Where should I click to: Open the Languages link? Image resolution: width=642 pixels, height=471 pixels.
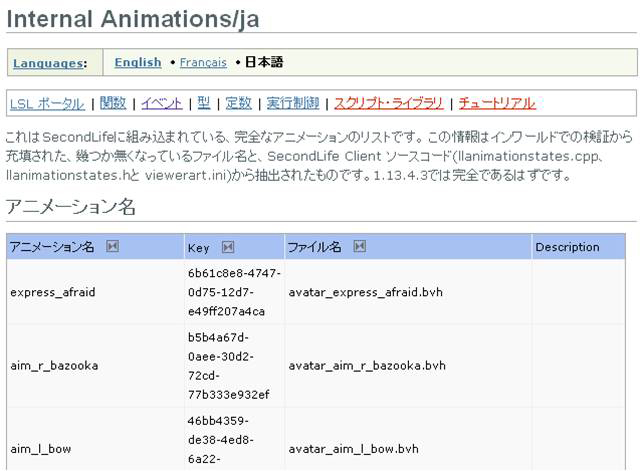pyautogui.click(x=48, y=63)
